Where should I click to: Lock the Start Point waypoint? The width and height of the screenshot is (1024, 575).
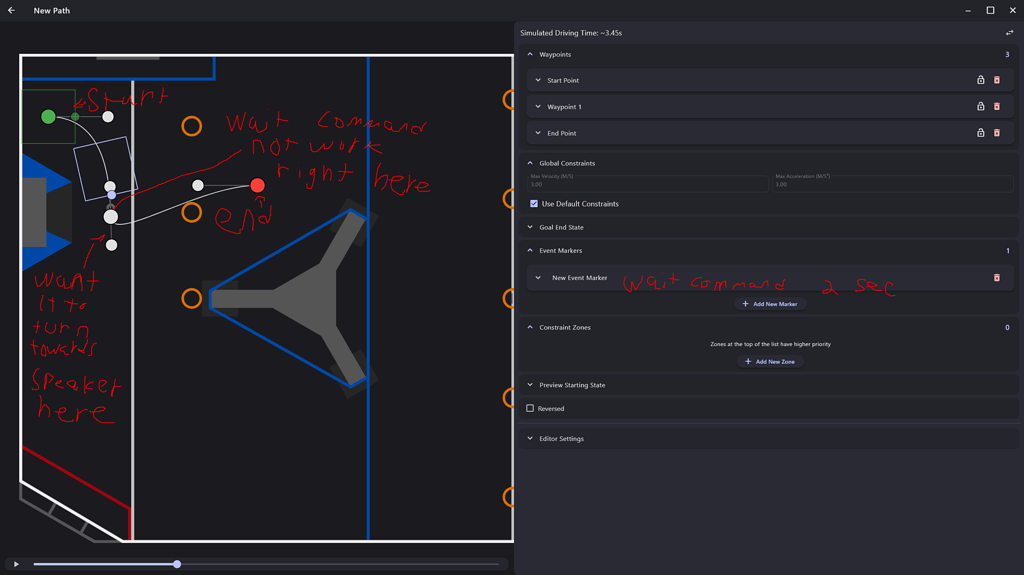[x=980, y=80]
